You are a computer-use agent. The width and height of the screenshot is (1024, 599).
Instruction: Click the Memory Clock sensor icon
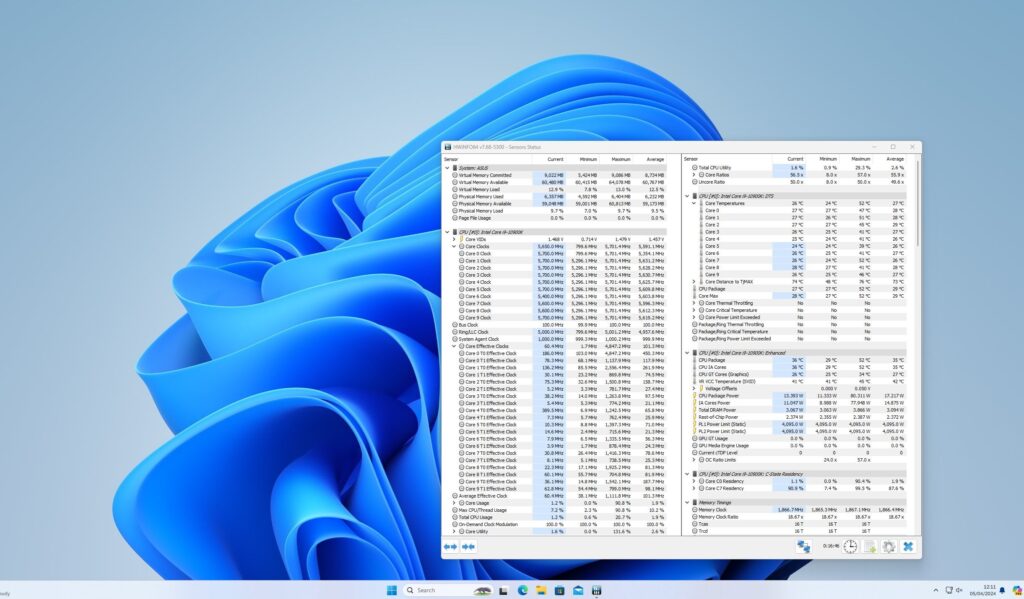pos(695,510)
